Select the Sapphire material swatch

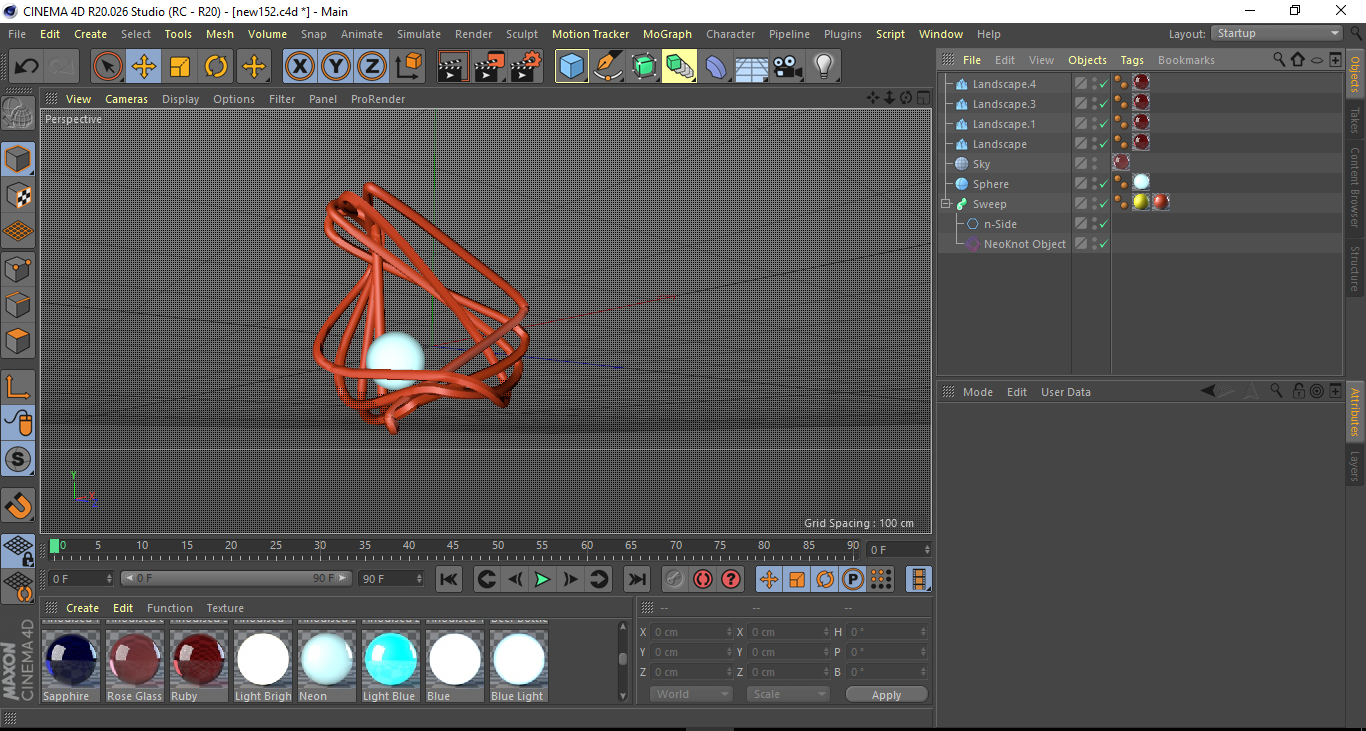(71, 659)
